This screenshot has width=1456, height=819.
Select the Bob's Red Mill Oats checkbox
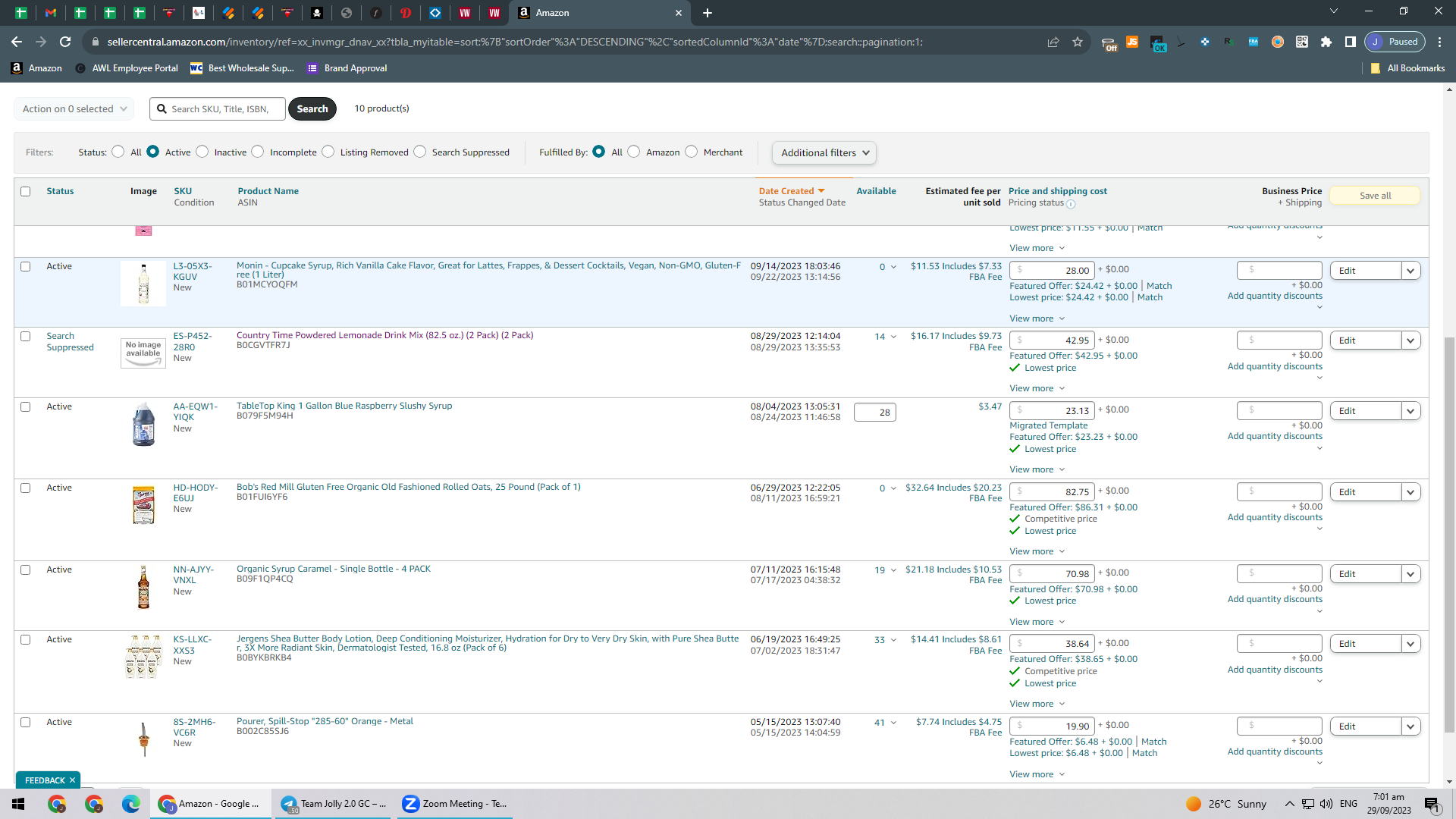point(26,488)
